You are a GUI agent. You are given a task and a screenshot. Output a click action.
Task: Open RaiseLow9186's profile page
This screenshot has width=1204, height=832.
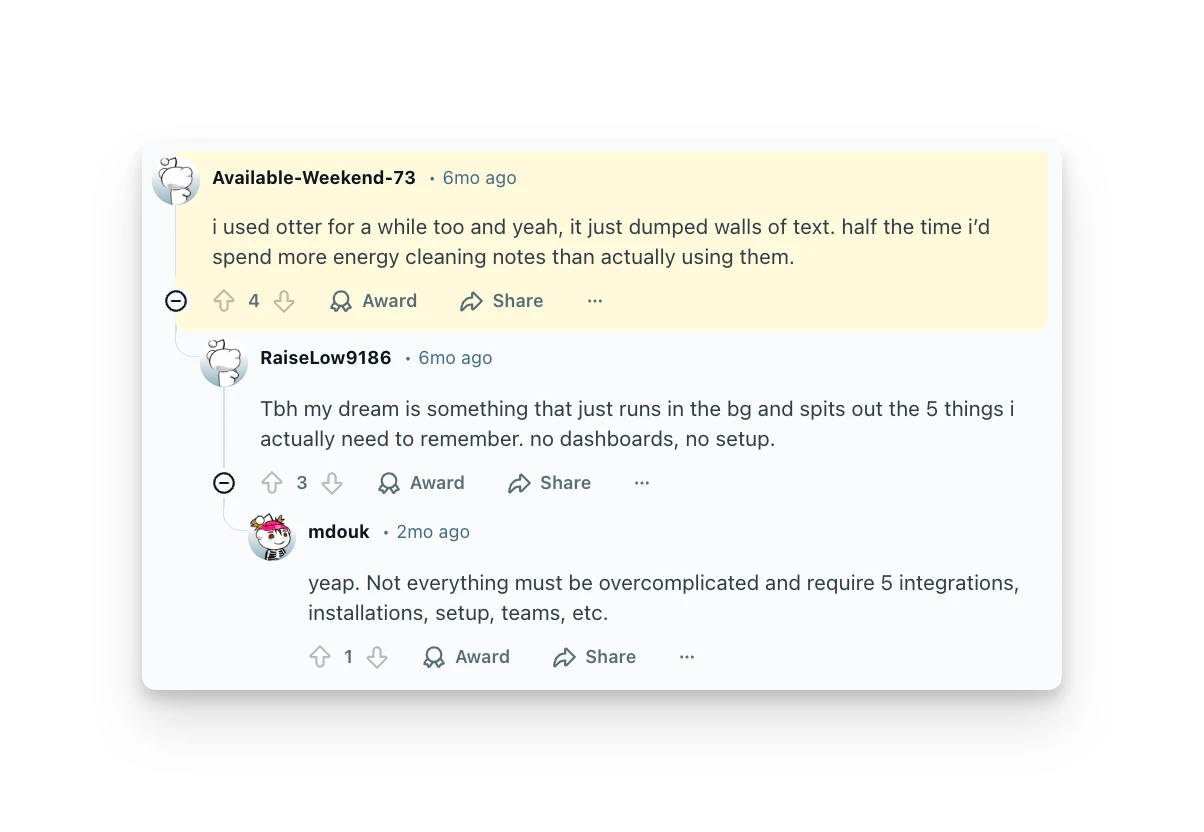click(325, 357)
